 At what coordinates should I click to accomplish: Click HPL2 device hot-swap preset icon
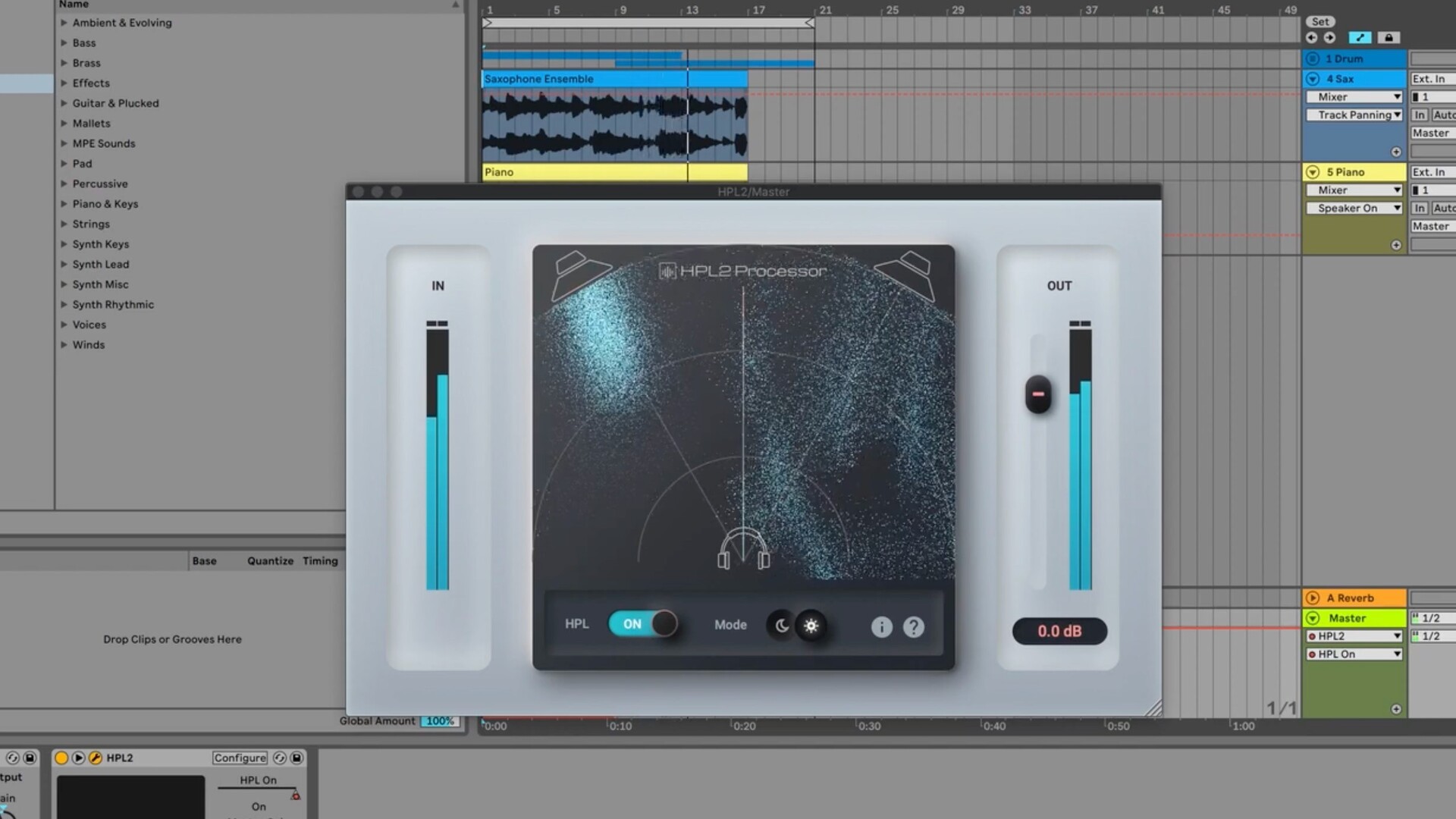(279, 758)
